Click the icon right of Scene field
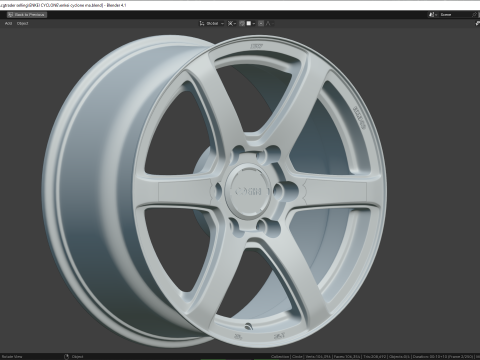 [x=474, y=15]
